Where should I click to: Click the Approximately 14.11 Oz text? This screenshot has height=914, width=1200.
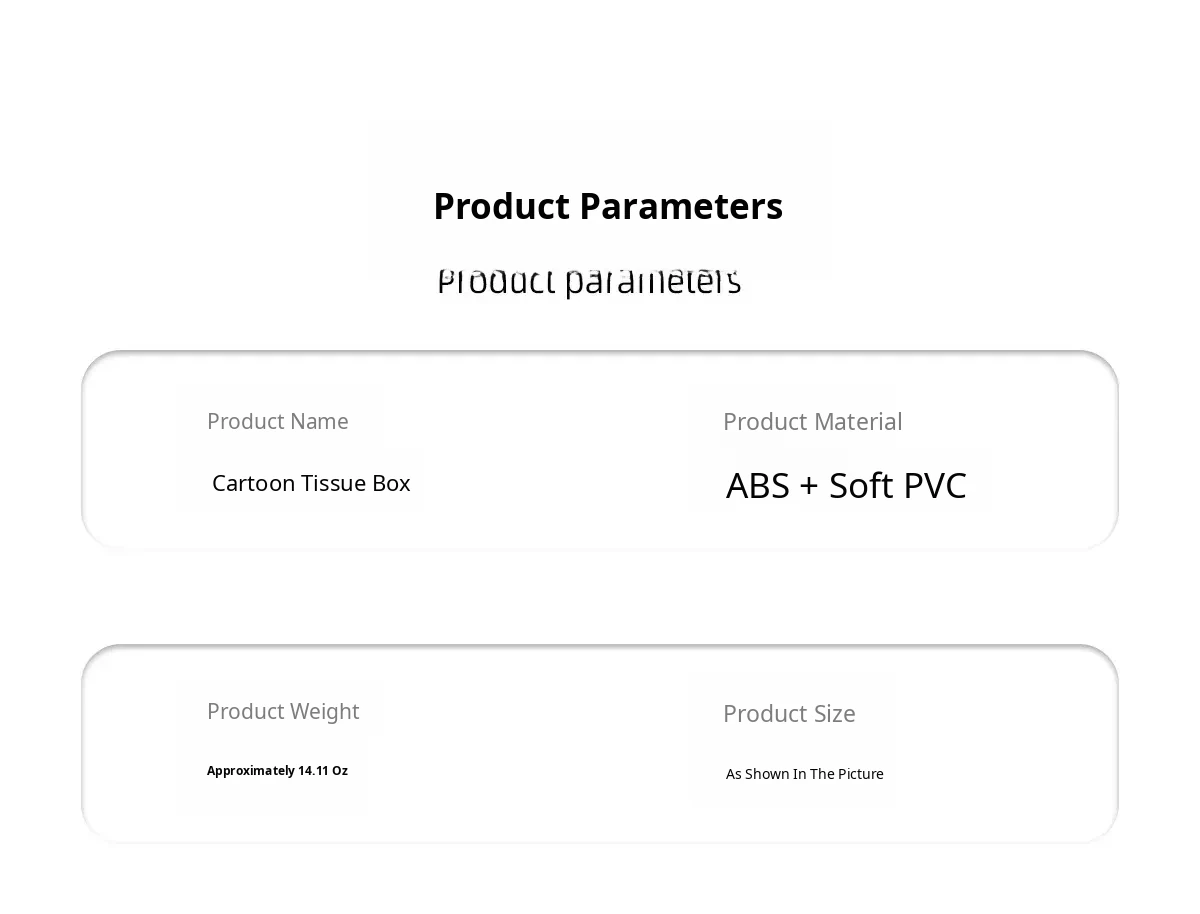[277, 770]
